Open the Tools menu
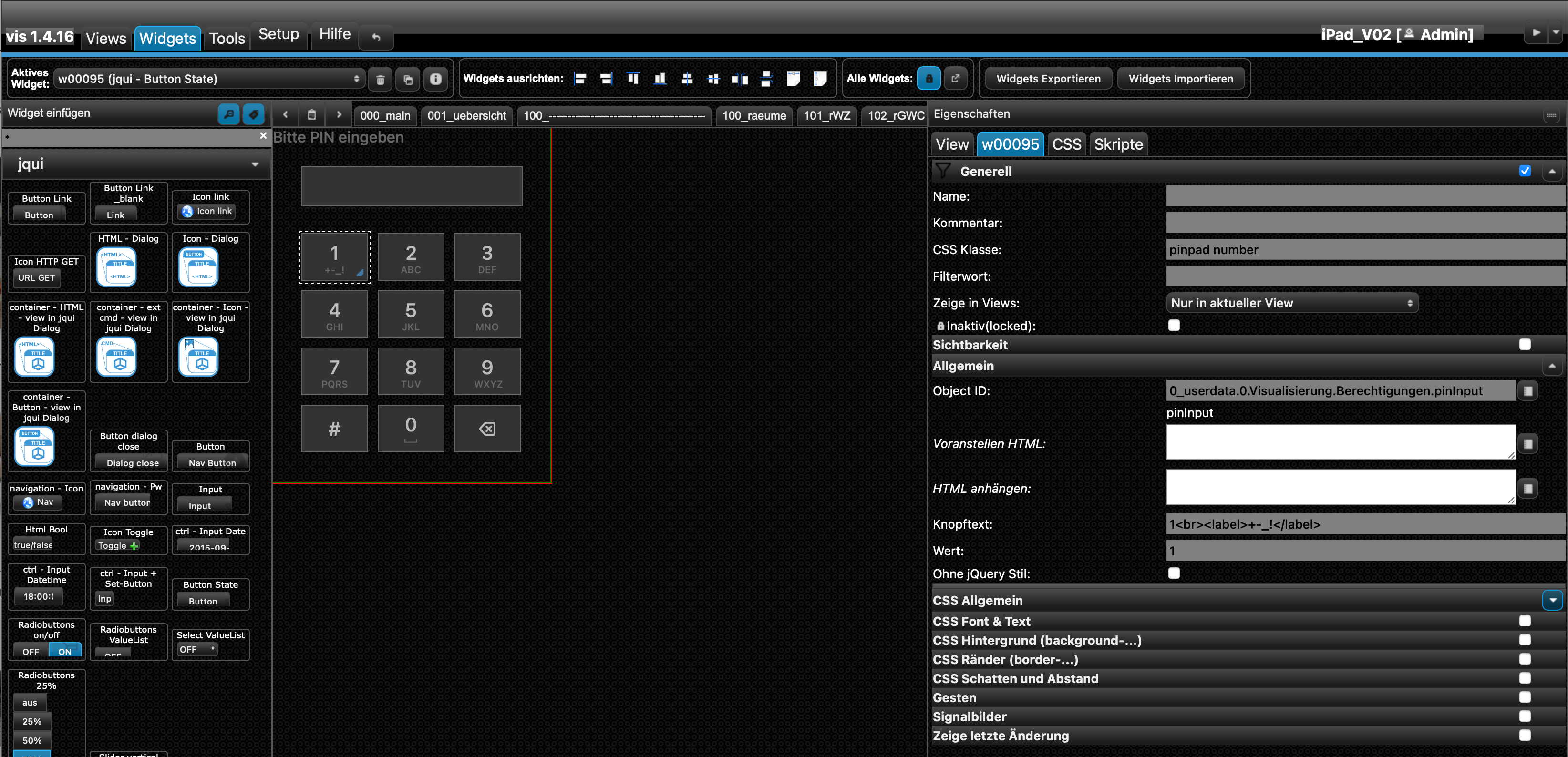1568x757 pixels. 227,38
